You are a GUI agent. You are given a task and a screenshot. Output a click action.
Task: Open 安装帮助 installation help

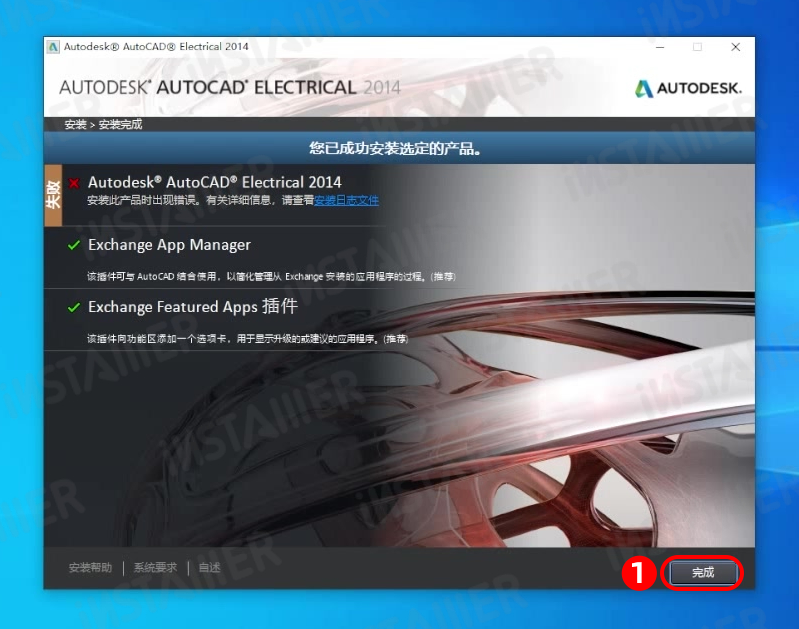point(90,568)
